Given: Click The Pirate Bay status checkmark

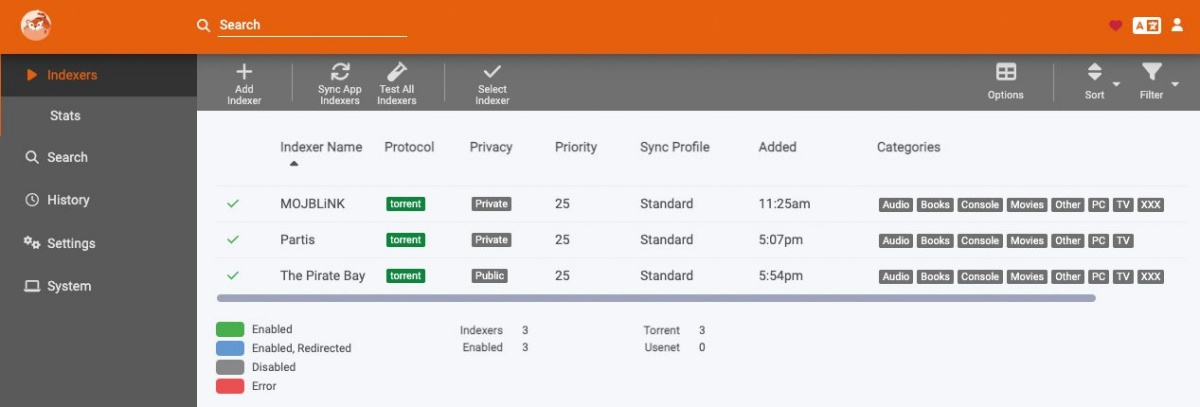Looking at the screenshot, I should (233, 276).
